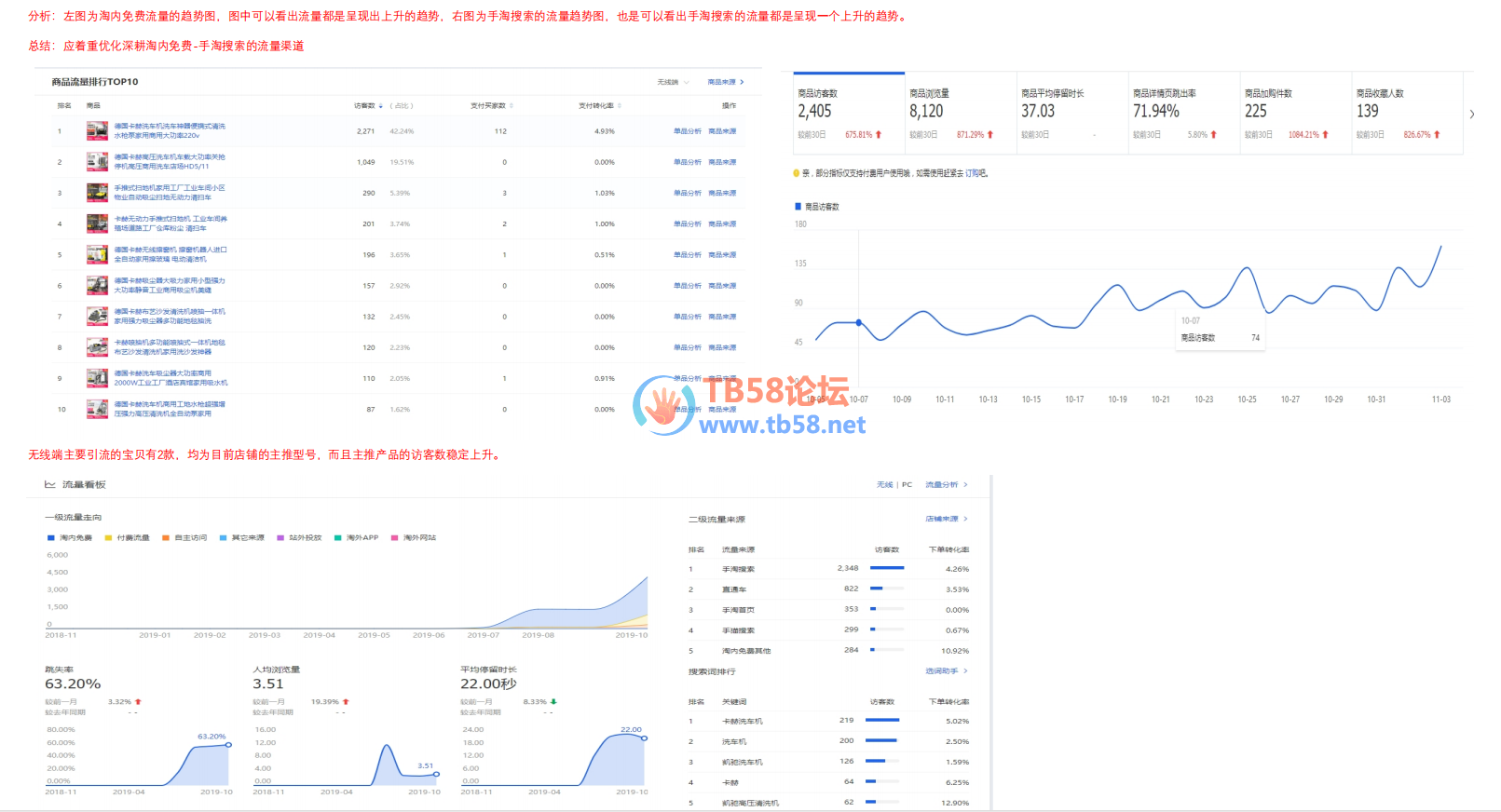This screenshot has width=1501, height=812.
Task: Select the 商品加购件数 metric card
Action: coord(1296,114)
